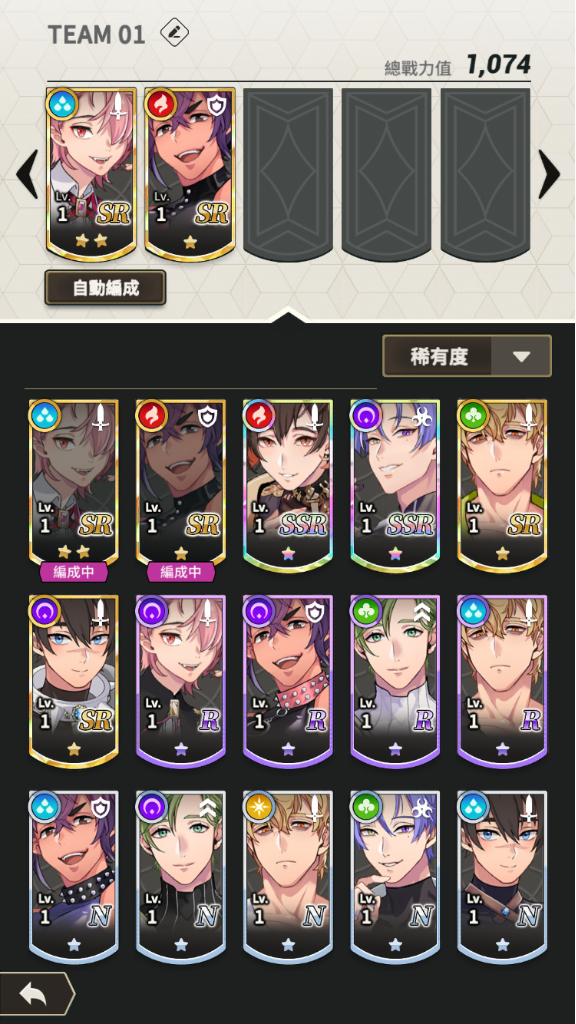Image resolution: width=576 pixels, height=1024 pixels.
Task: Switch to next team with right arrow
Action: (x=549, y=174)
